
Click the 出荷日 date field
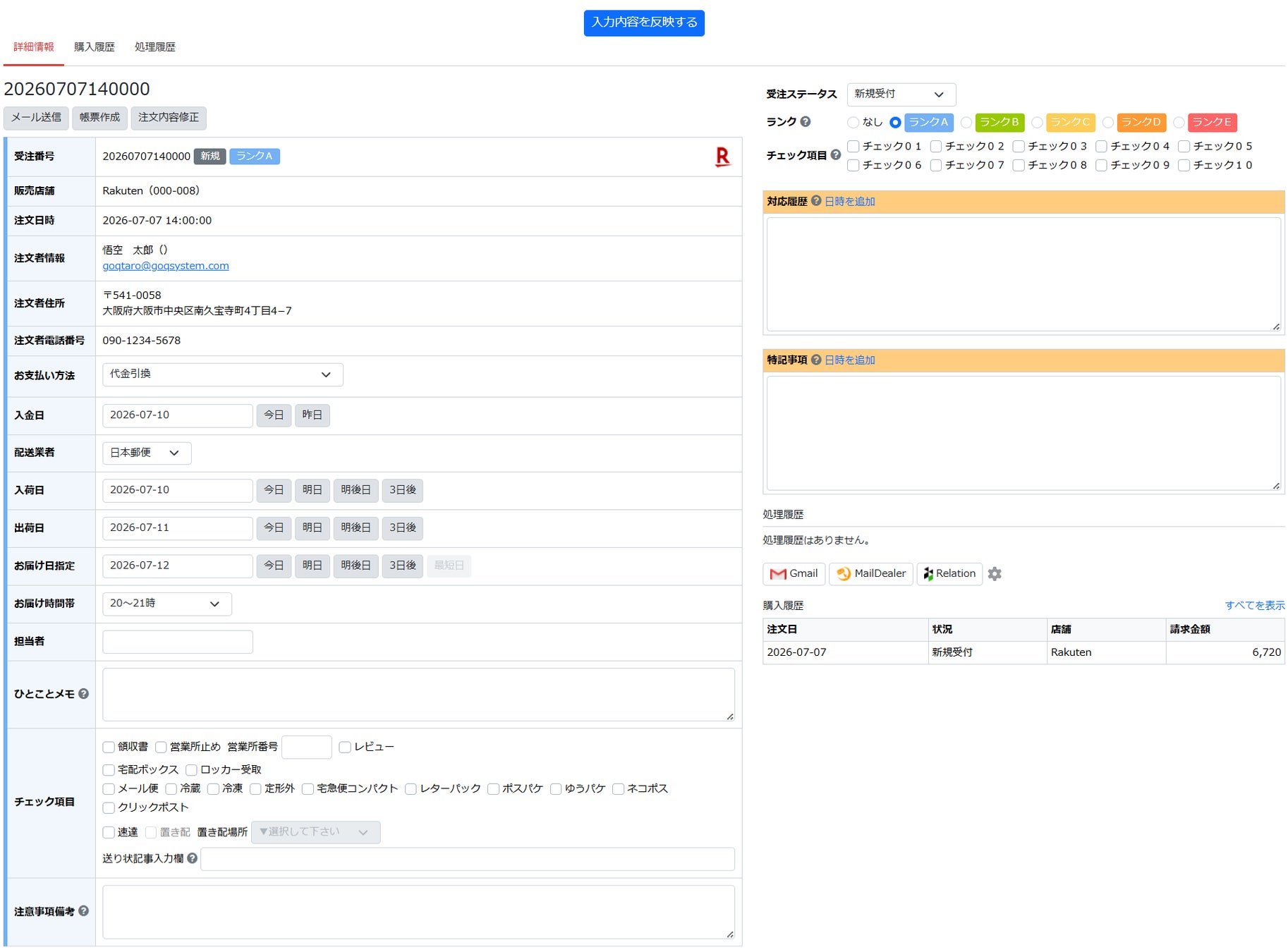click(178, 528)
